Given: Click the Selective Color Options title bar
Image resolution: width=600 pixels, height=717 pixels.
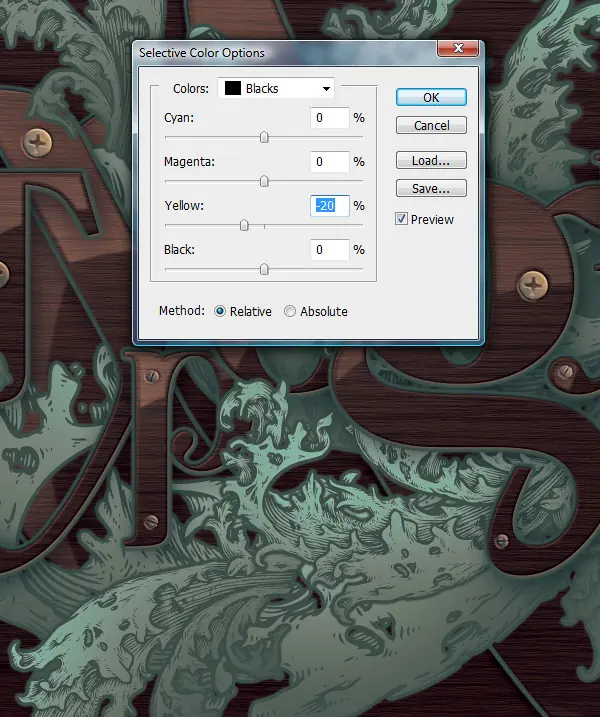Looking at the screenshot, I should [286, 53].
